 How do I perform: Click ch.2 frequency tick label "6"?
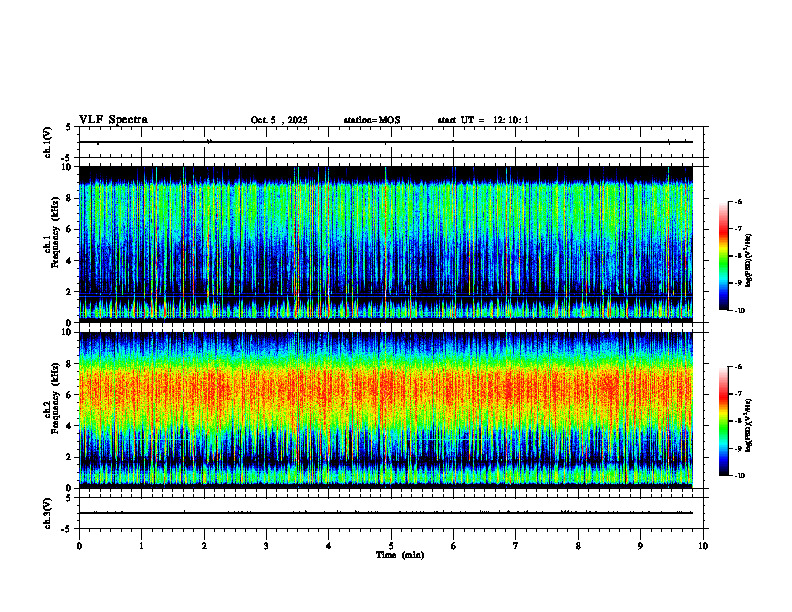click(x=70, y=395)
